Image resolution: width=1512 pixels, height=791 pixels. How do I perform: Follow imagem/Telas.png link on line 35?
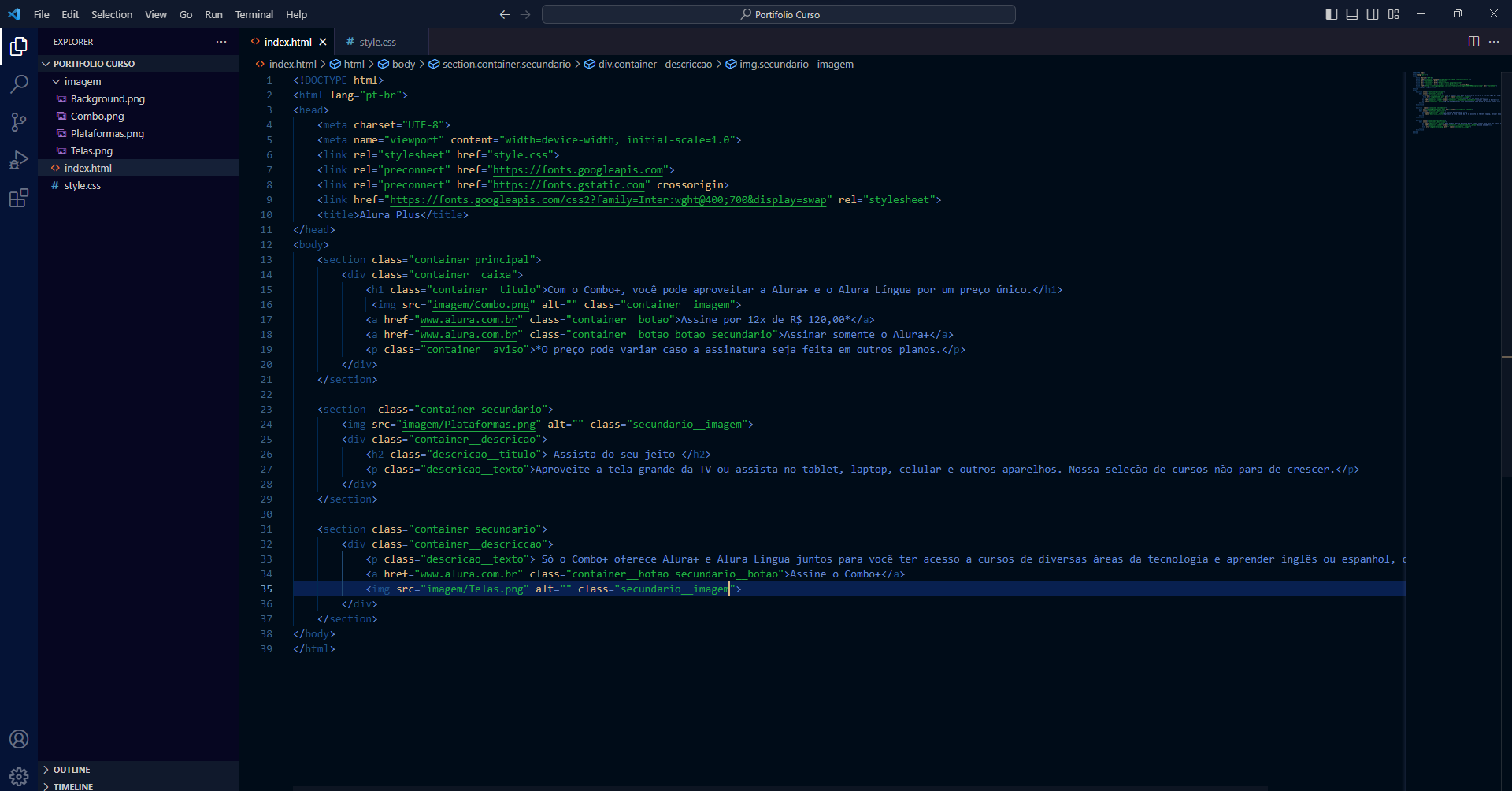475,589
